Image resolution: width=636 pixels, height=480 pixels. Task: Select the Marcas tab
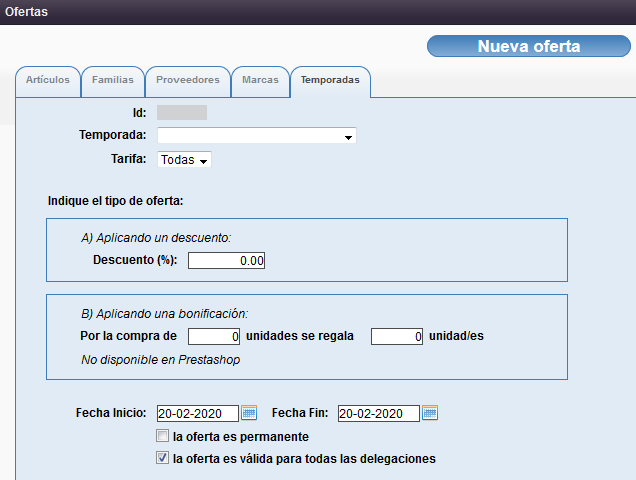pyautogui.click(x=260, y=80)
